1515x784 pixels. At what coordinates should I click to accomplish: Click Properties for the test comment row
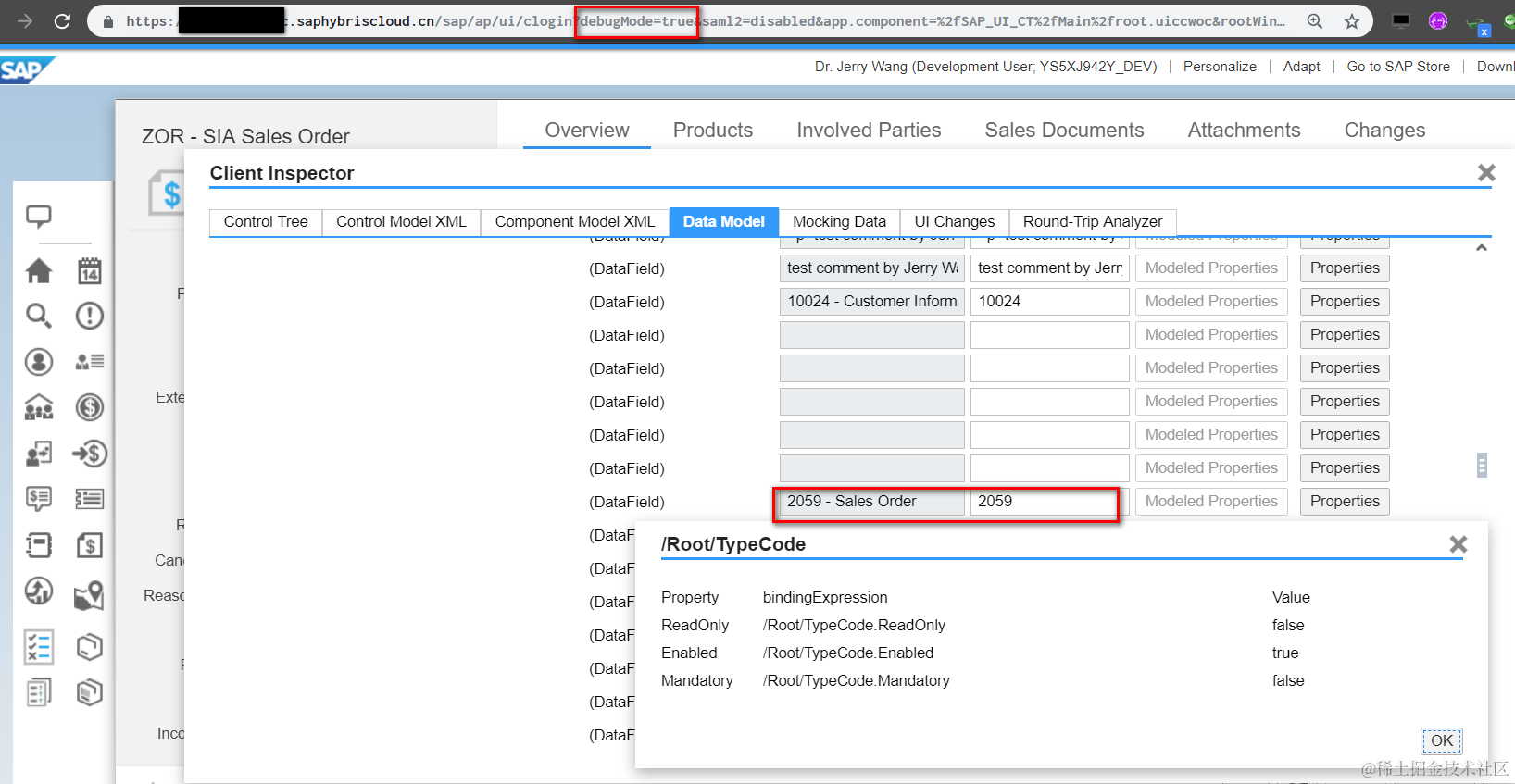click(1345, 268)
